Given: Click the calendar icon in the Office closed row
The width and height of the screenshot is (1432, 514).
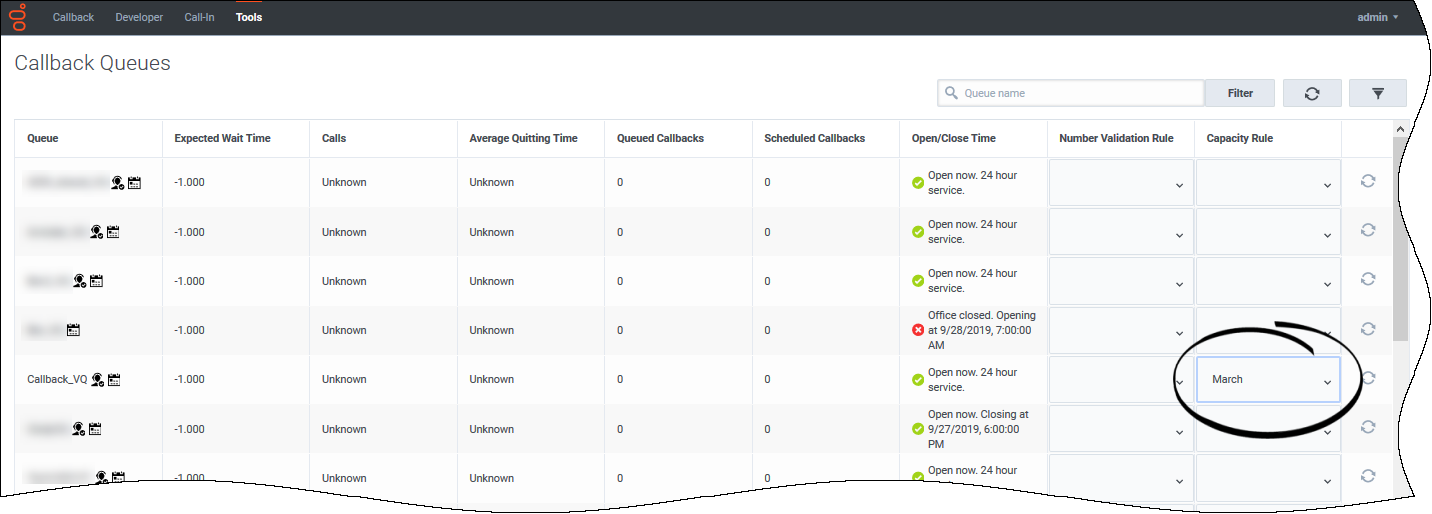Looking at the screenshot, I should coord(73,330).
